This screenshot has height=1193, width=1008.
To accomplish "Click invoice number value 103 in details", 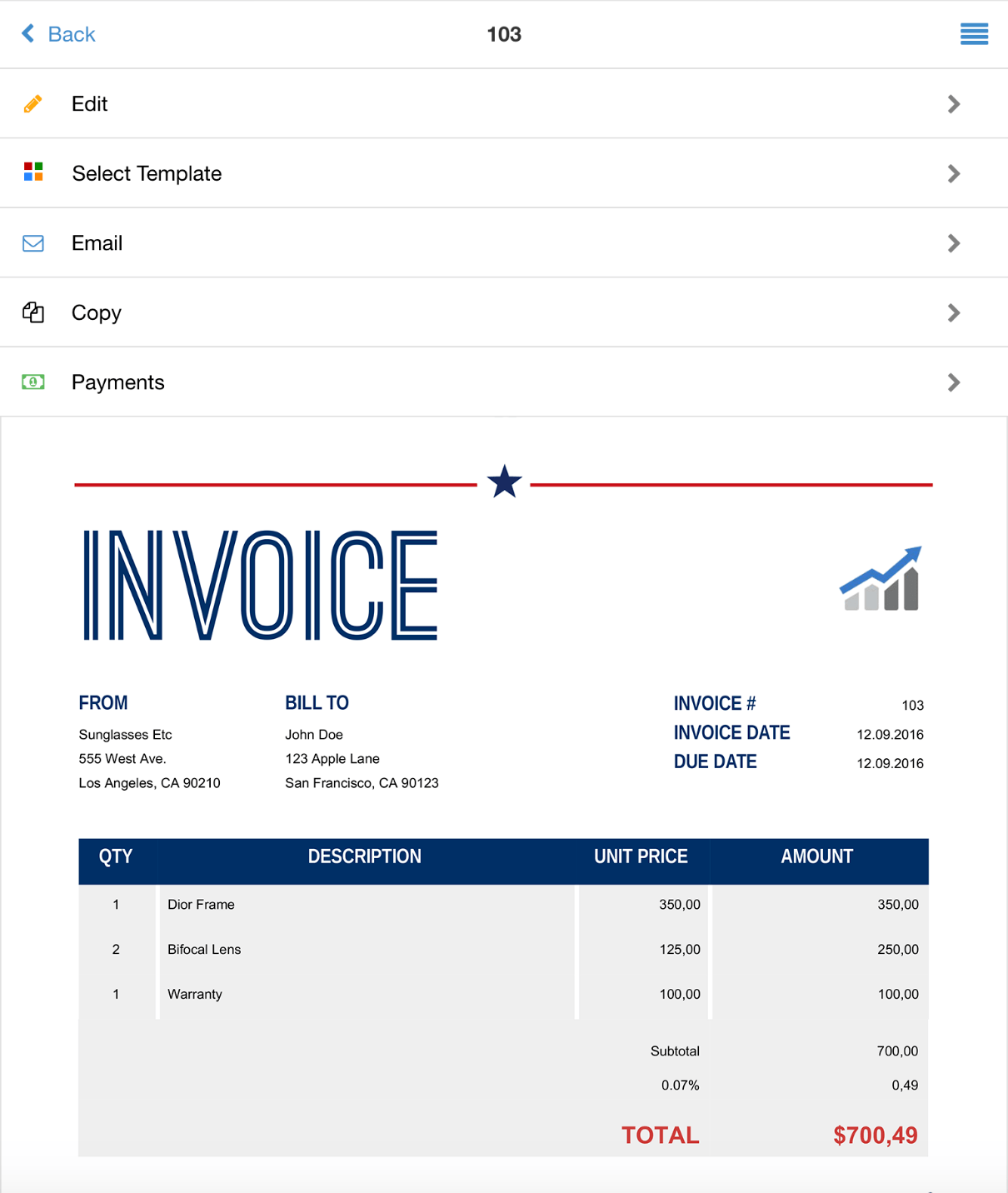I will pyautogui.click(x=912, y=706).
